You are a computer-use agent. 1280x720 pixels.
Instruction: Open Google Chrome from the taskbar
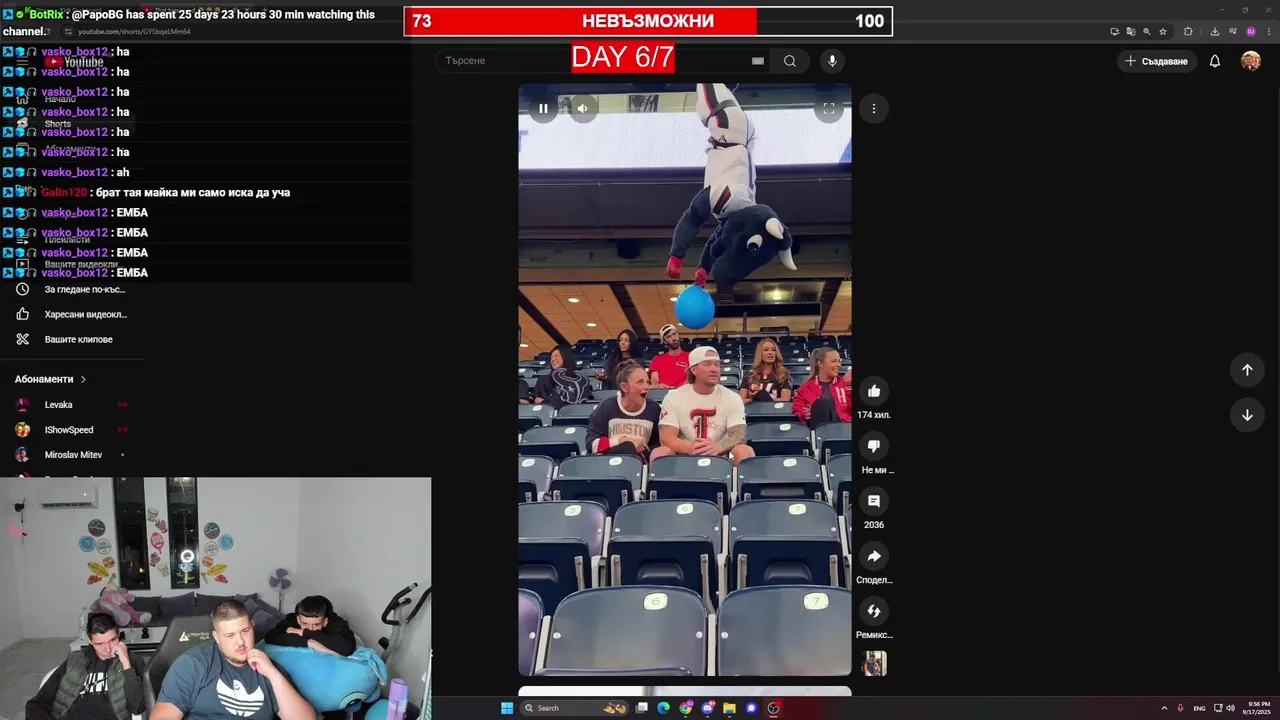click(686, 708)
